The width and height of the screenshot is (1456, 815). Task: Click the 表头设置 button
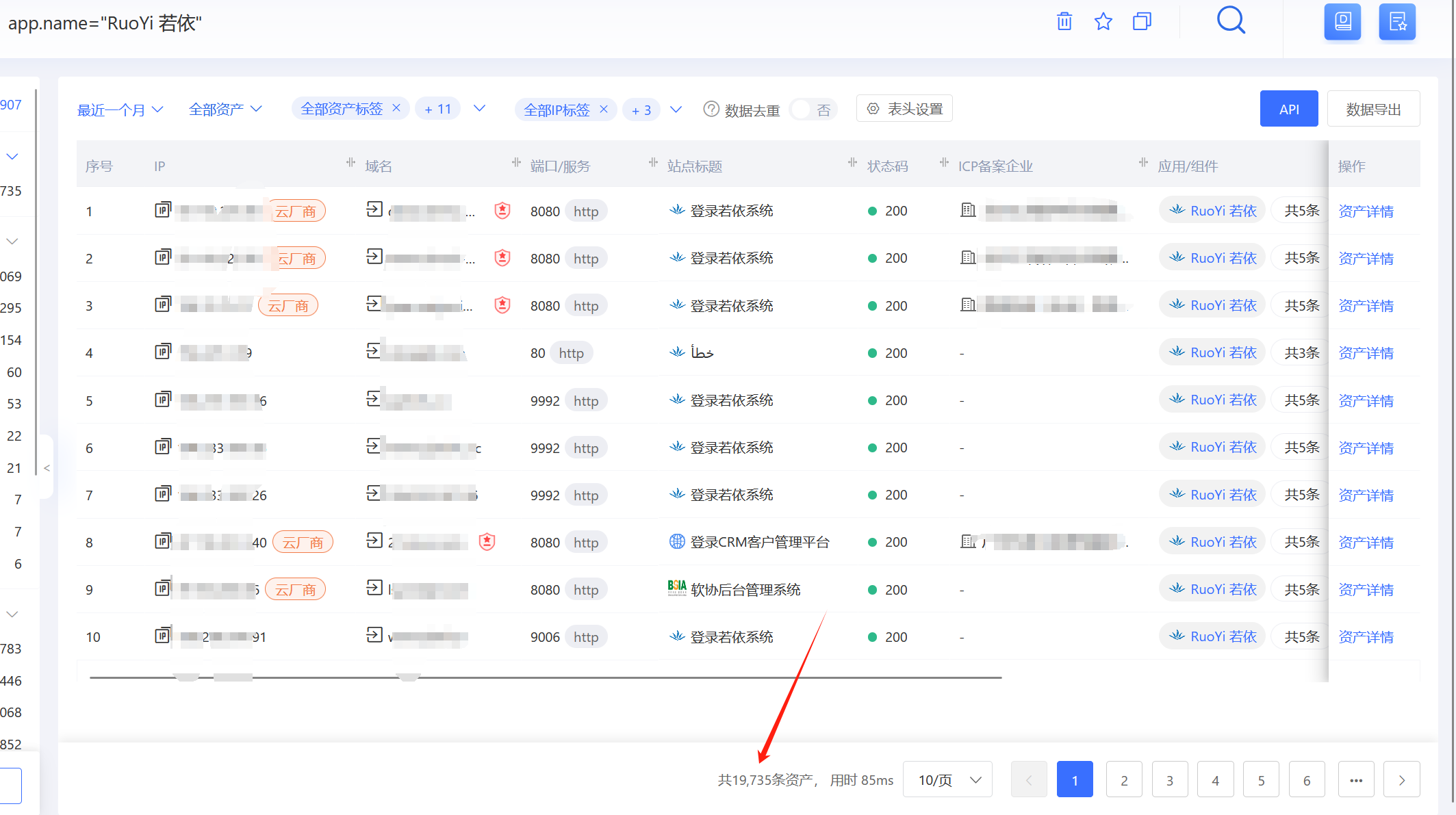(x=904, y=109)
